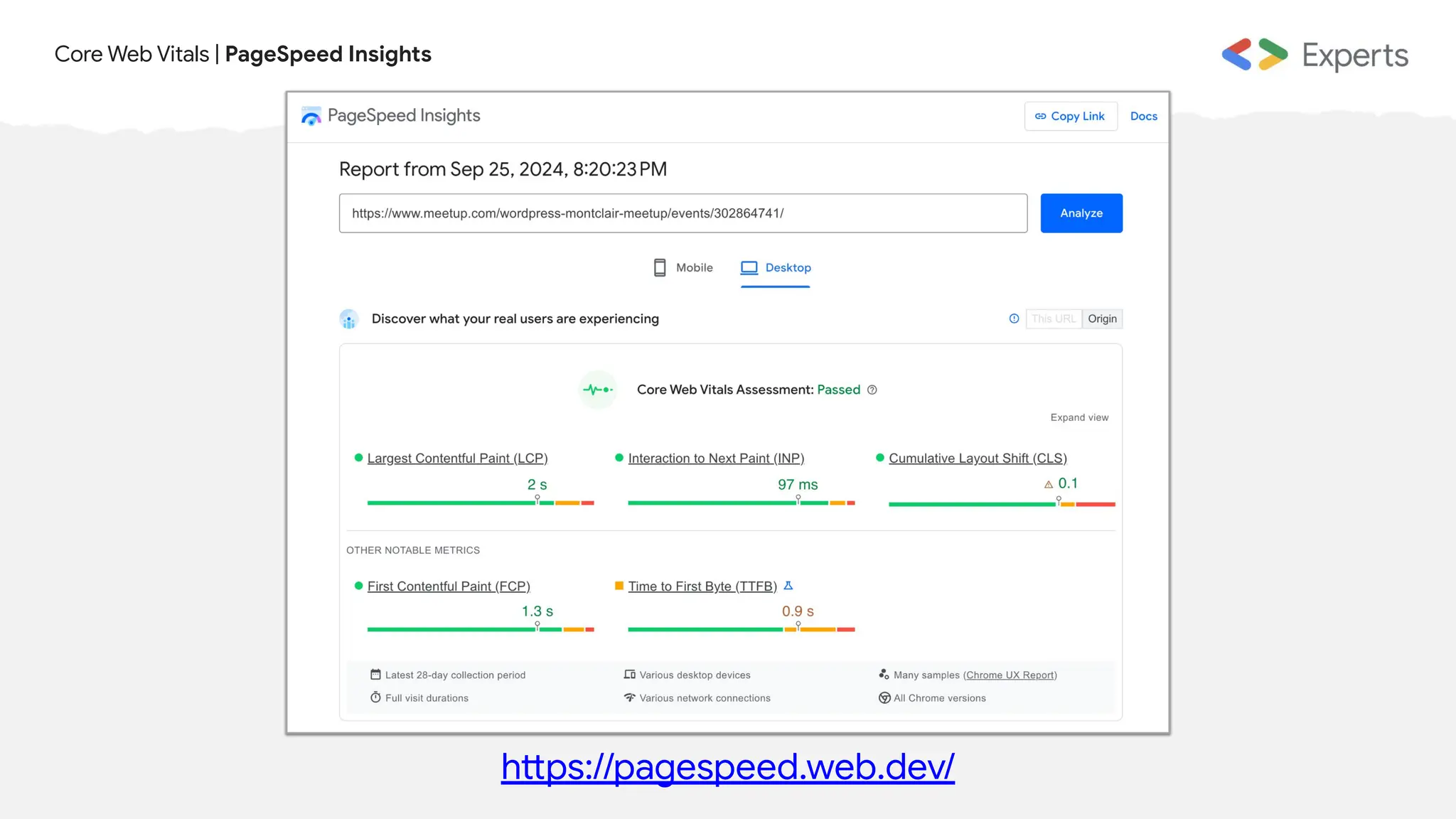Click the green dot beside FCP
The image size is (1456, 819).
click(x=358, y=586)
